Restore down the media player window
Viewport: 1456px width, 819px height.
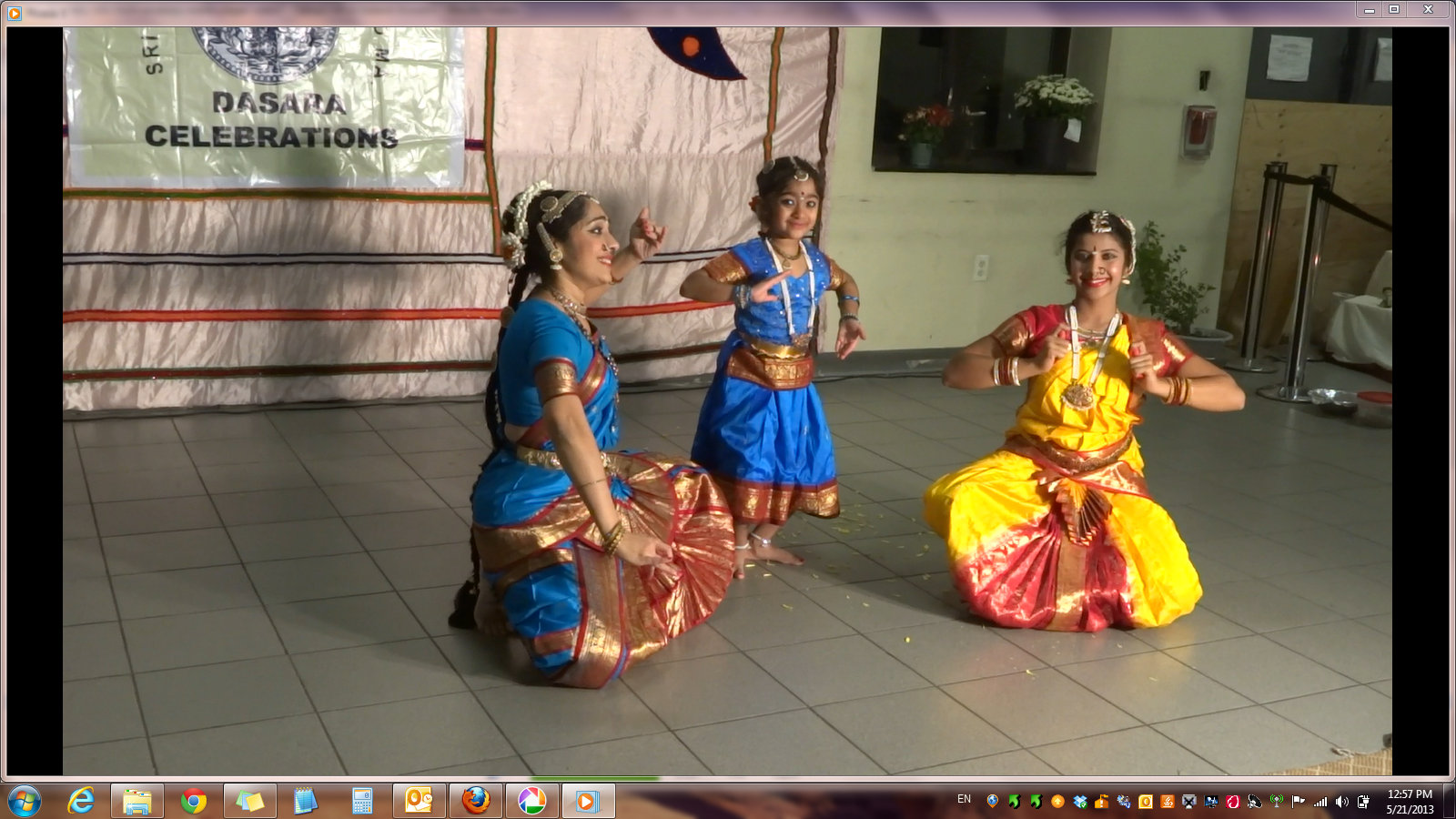coord(1393,9)
